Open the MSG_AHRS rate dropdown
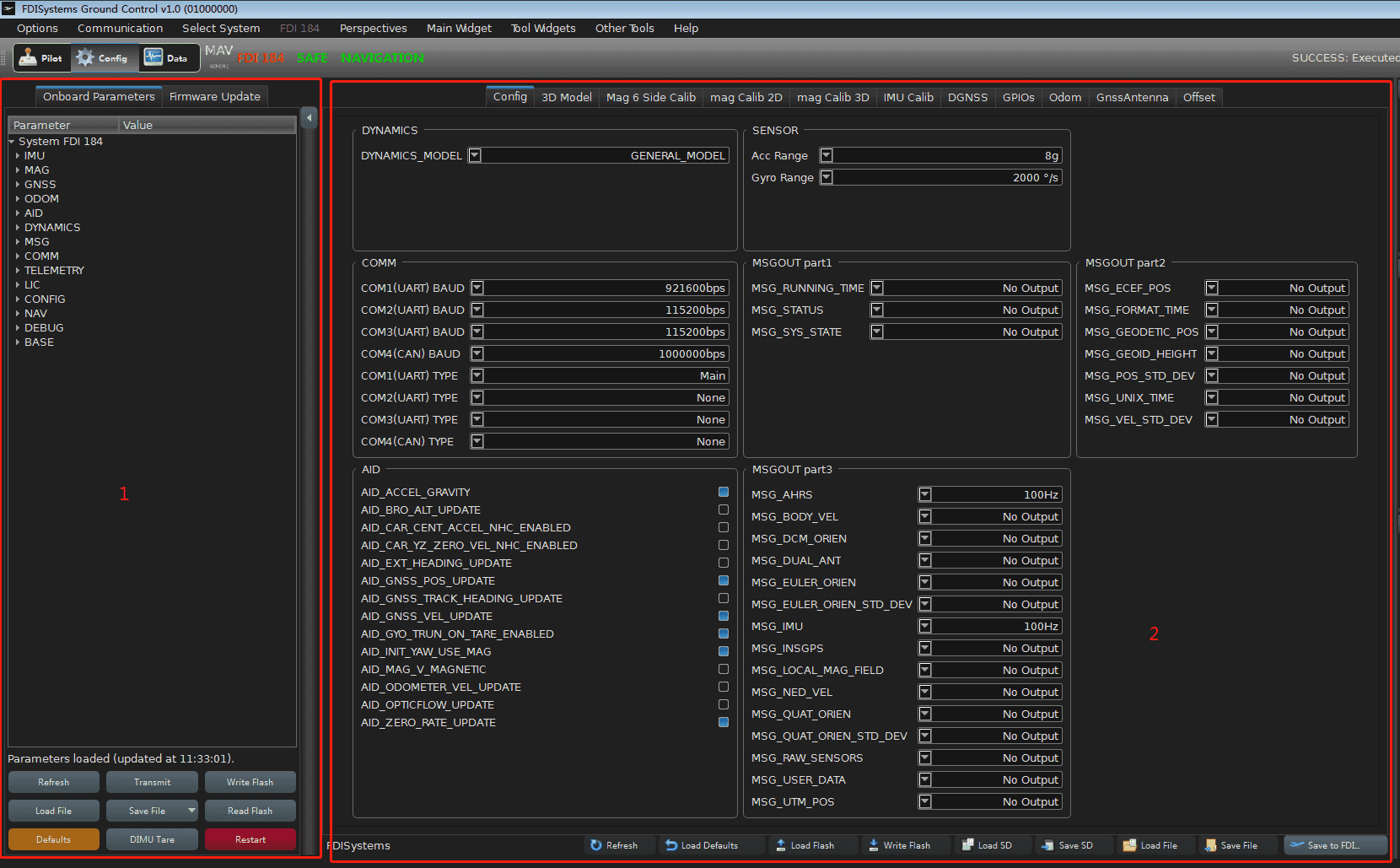This screenshot has width=1400, height=868. tap(925, 494)
